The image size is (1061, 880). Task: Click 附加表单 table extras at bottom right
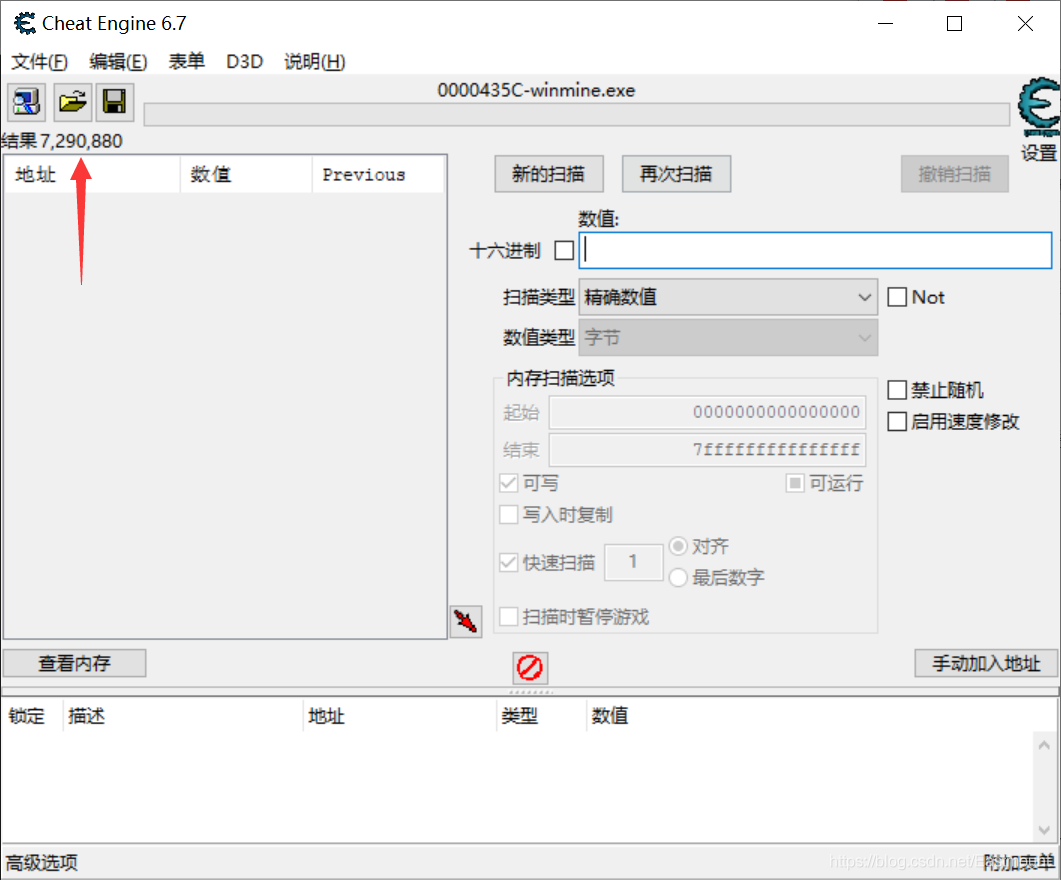1018,862
